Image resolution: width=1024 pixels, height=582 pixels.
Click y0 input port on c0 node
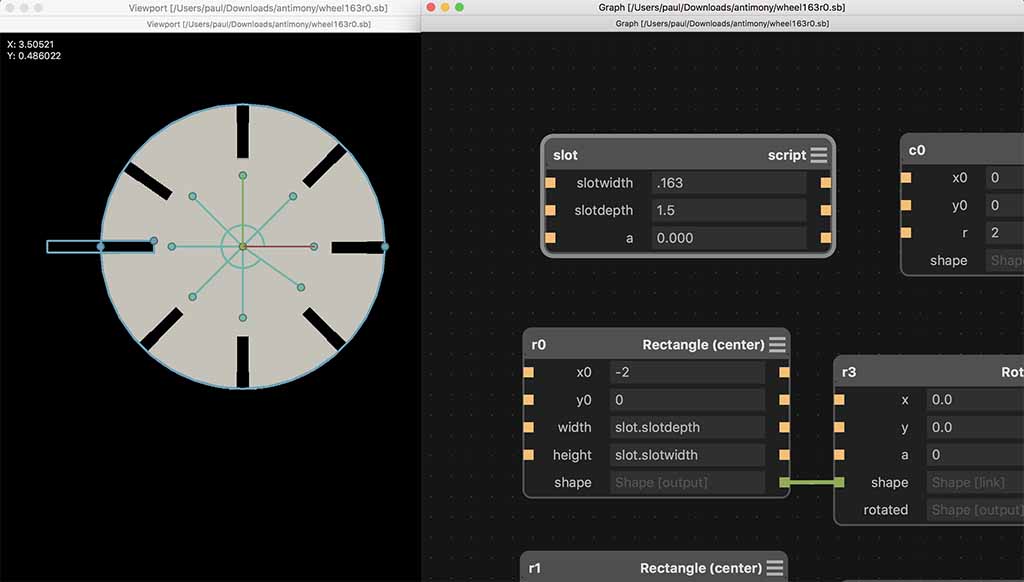[x=906, y=205]
